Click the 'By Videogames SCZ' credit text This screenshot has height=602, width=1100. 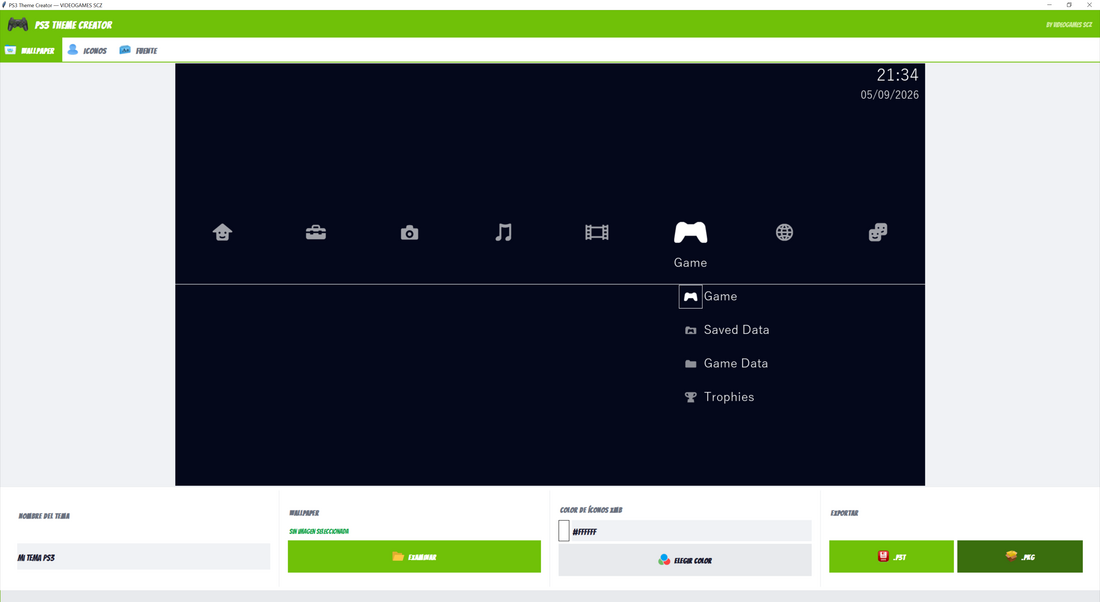pos(1069,25)
